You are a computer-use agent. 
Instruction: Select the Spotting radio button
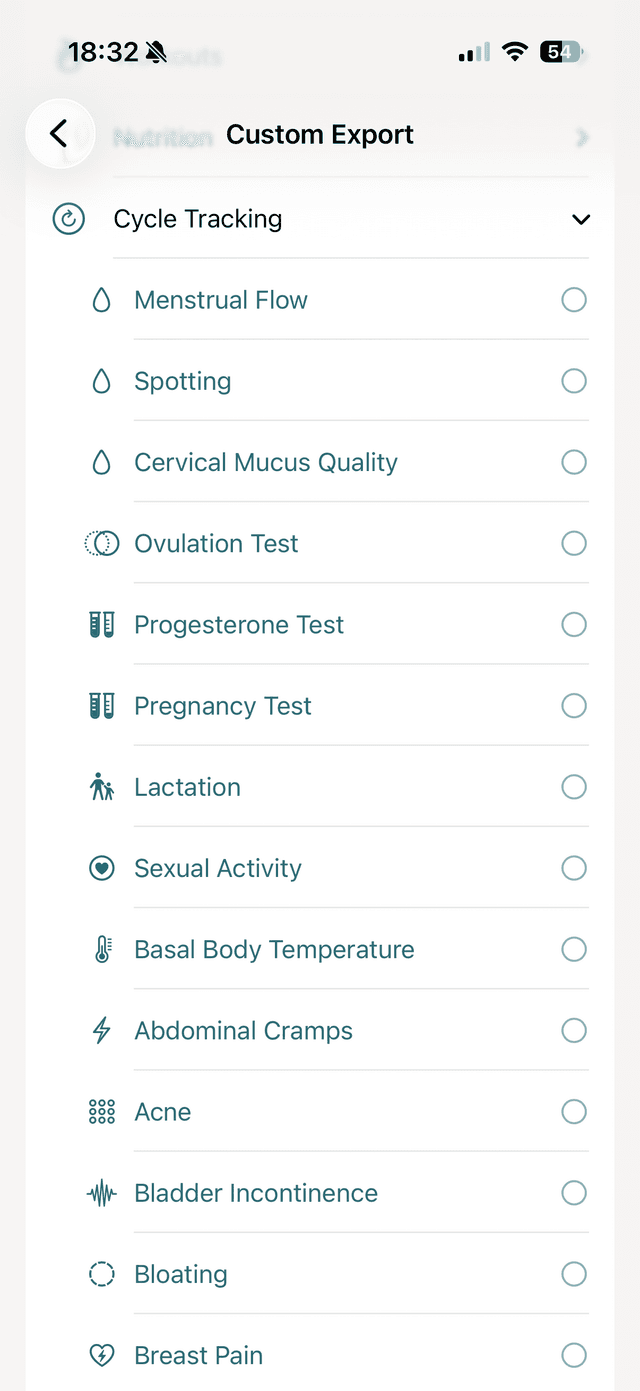point(574,381)
